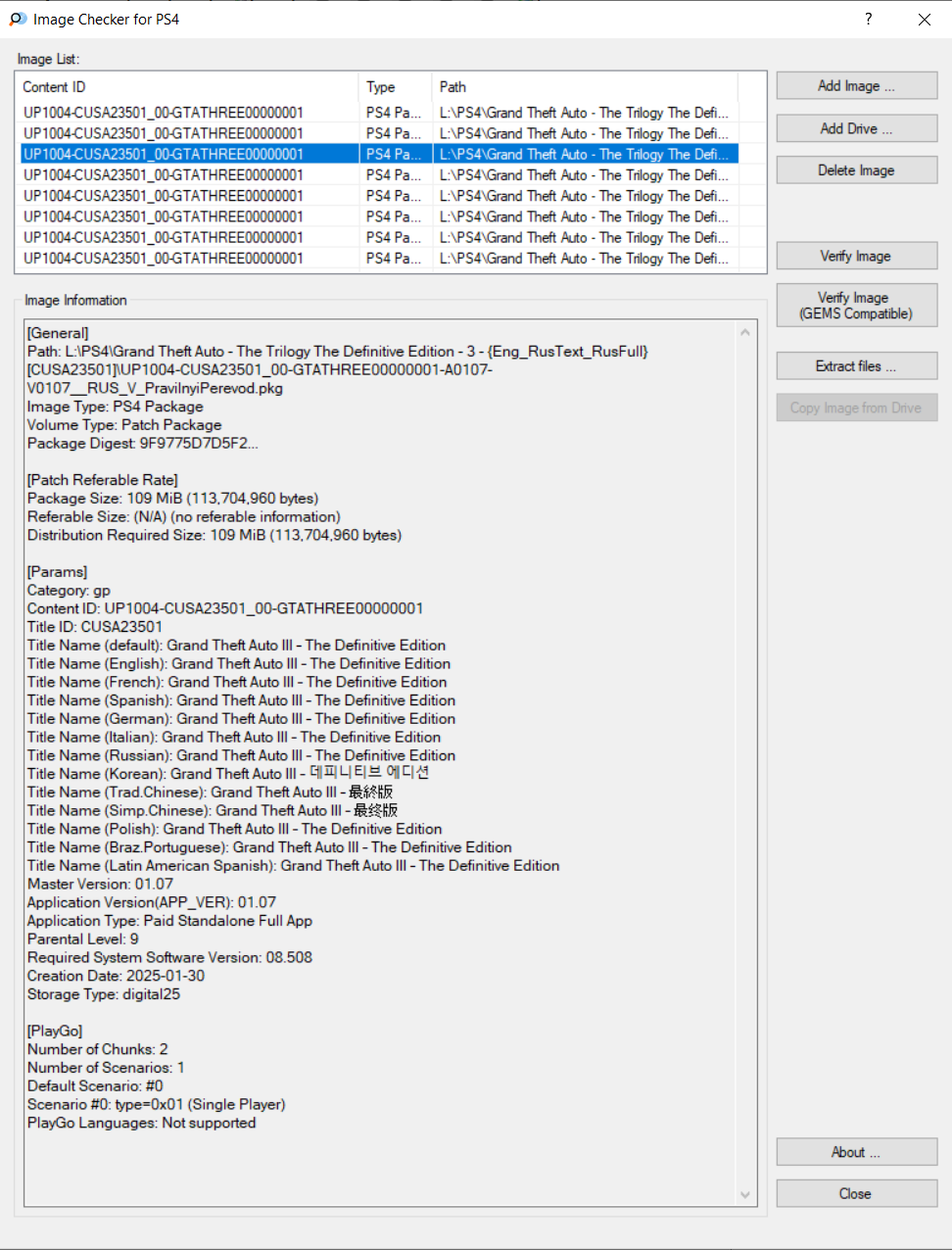Click Title Name (Latin American Spanish) line
The image size is (952, 1250).
294,866
